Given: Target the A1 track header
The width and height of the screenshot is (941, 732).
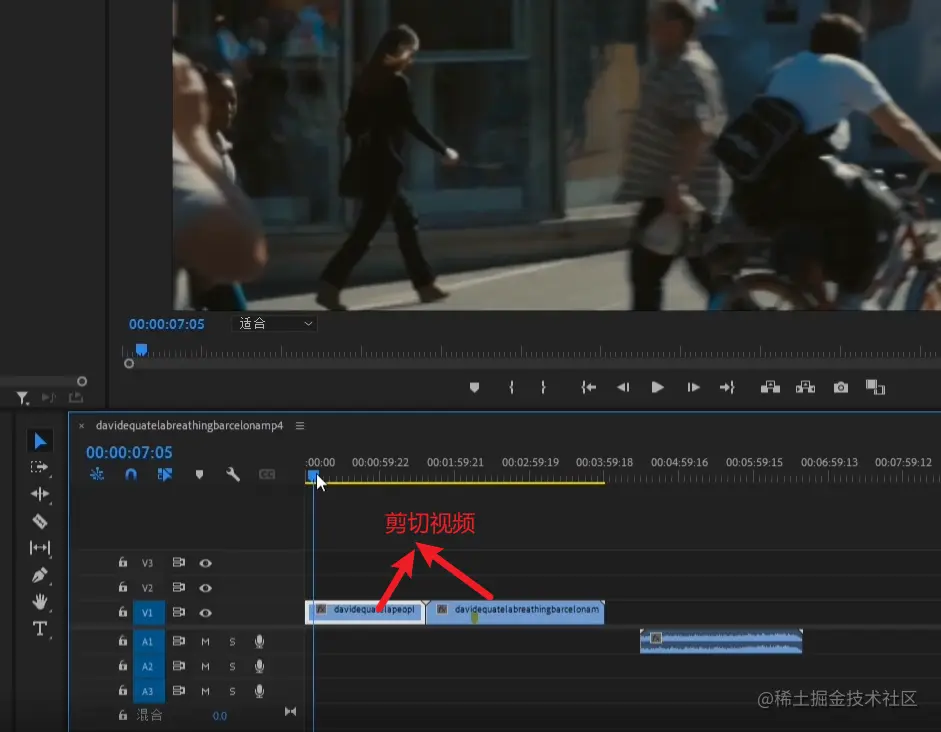Looking at the screenshot, I should 148,641.
